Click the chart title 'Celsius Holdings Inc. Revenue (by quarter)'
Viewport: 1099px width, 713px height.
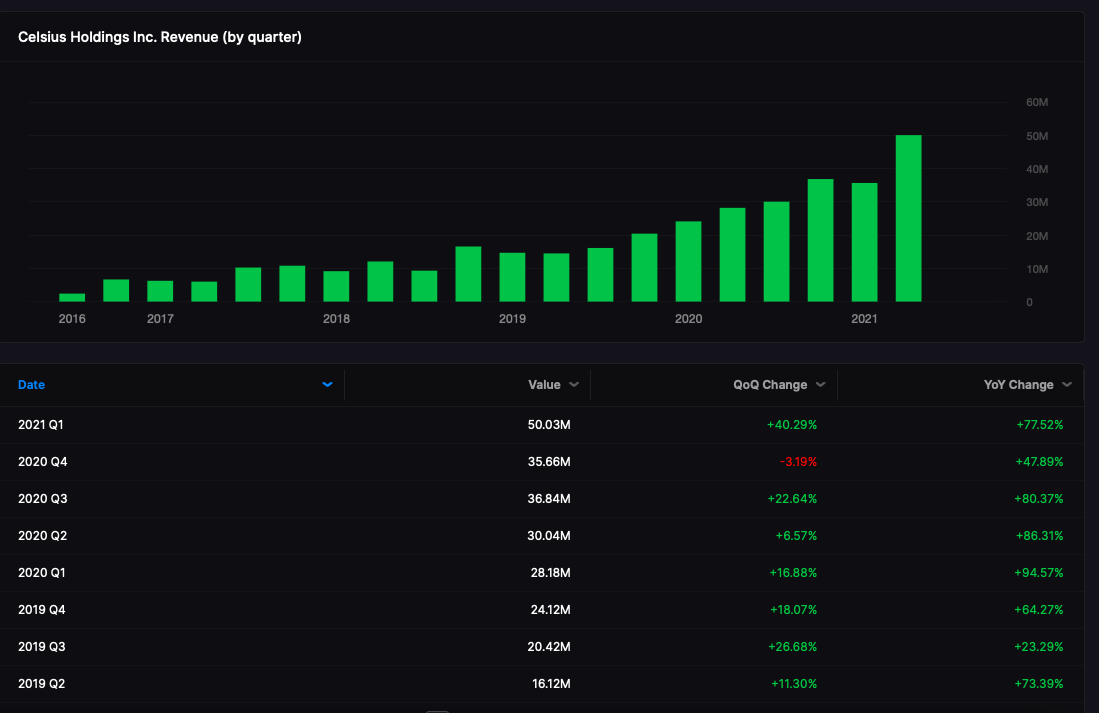[x=160, y=37]
